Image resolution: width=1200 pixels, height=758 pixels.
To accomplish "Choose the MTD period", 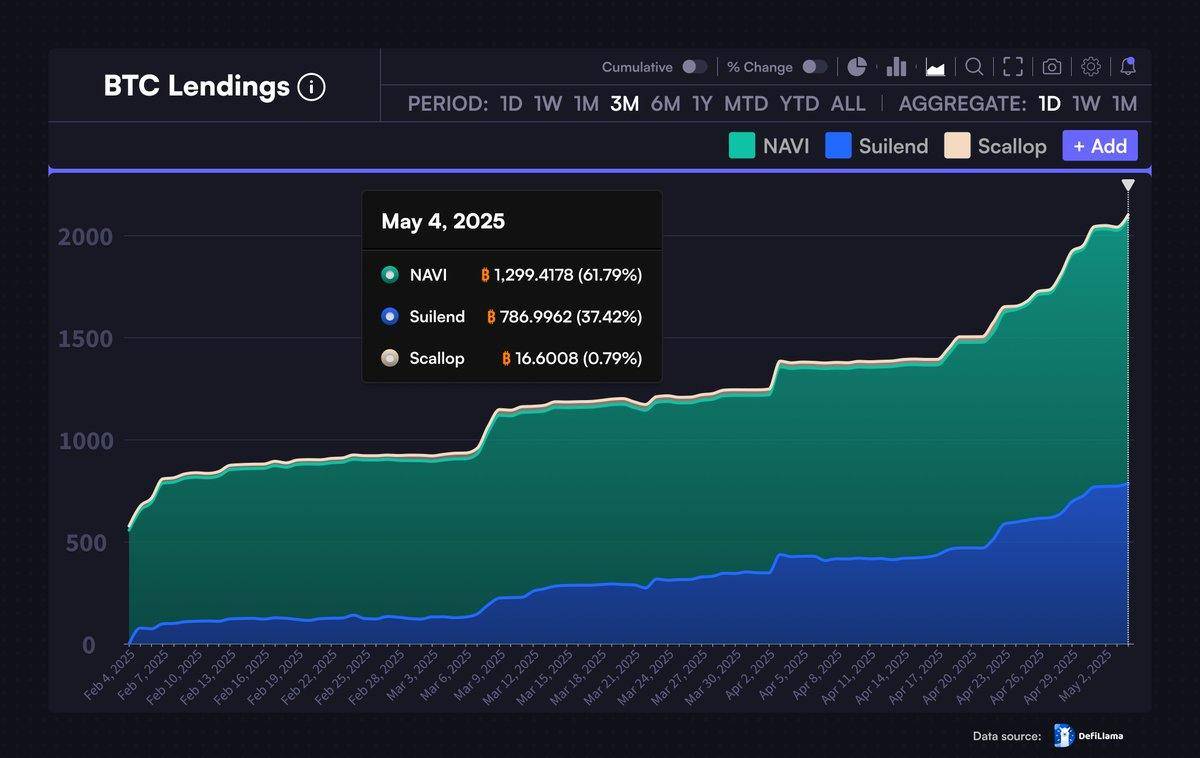I will 746,104.
